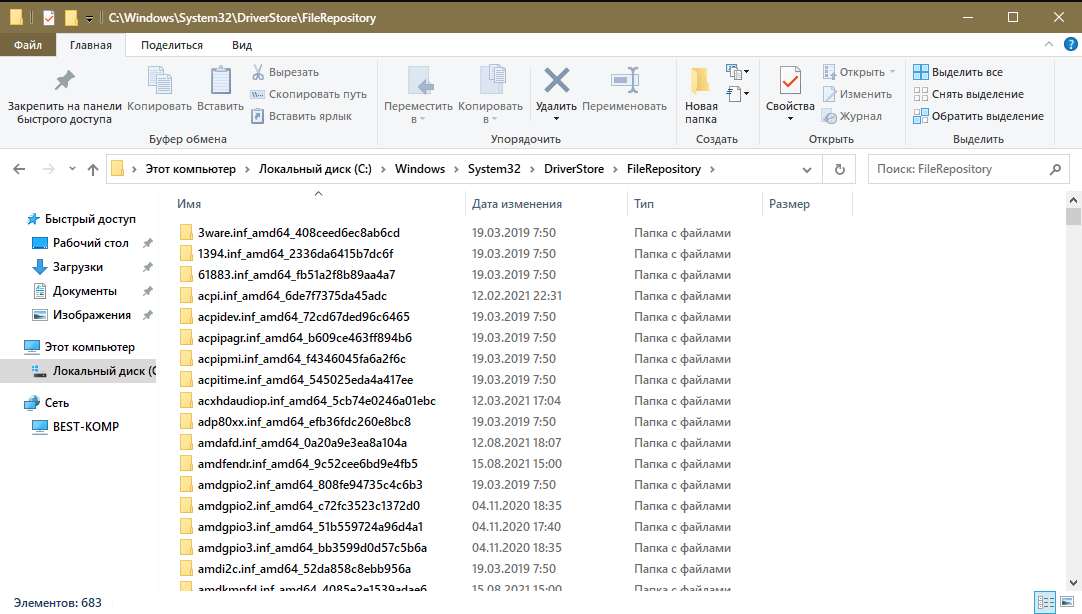
Task: Open the Вид (View) ribbon tab
Action: click(x=241, y=45)
